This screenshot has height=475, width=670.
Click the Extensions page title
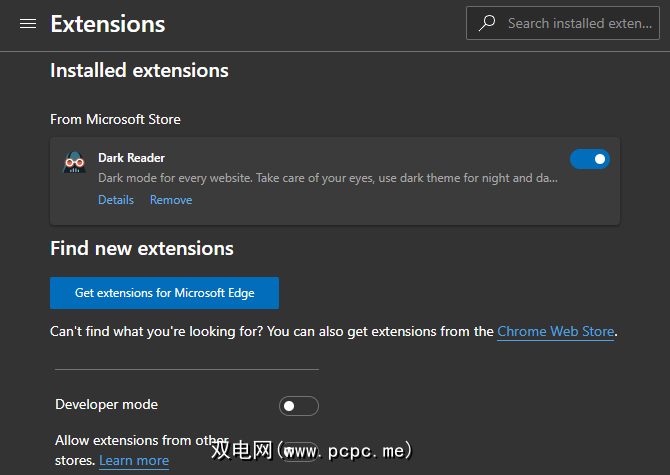(108, 24)
